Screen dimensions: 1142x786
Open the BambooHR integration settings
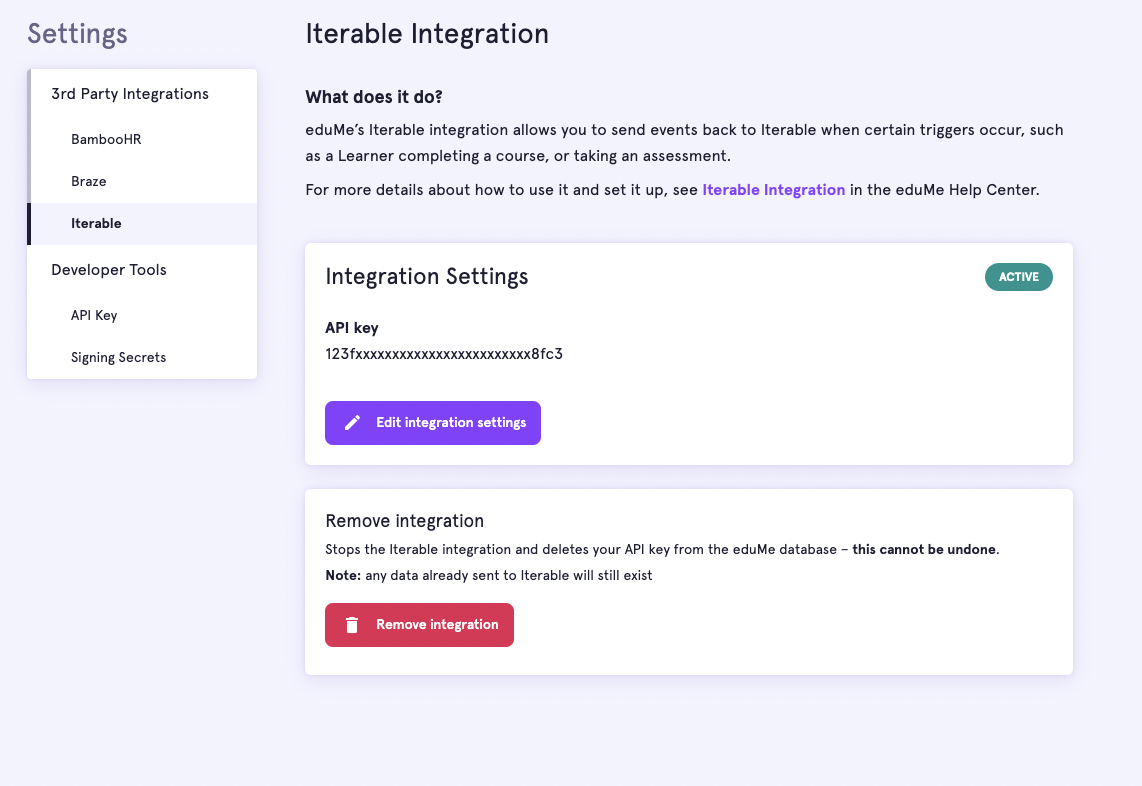pos(106,139)
